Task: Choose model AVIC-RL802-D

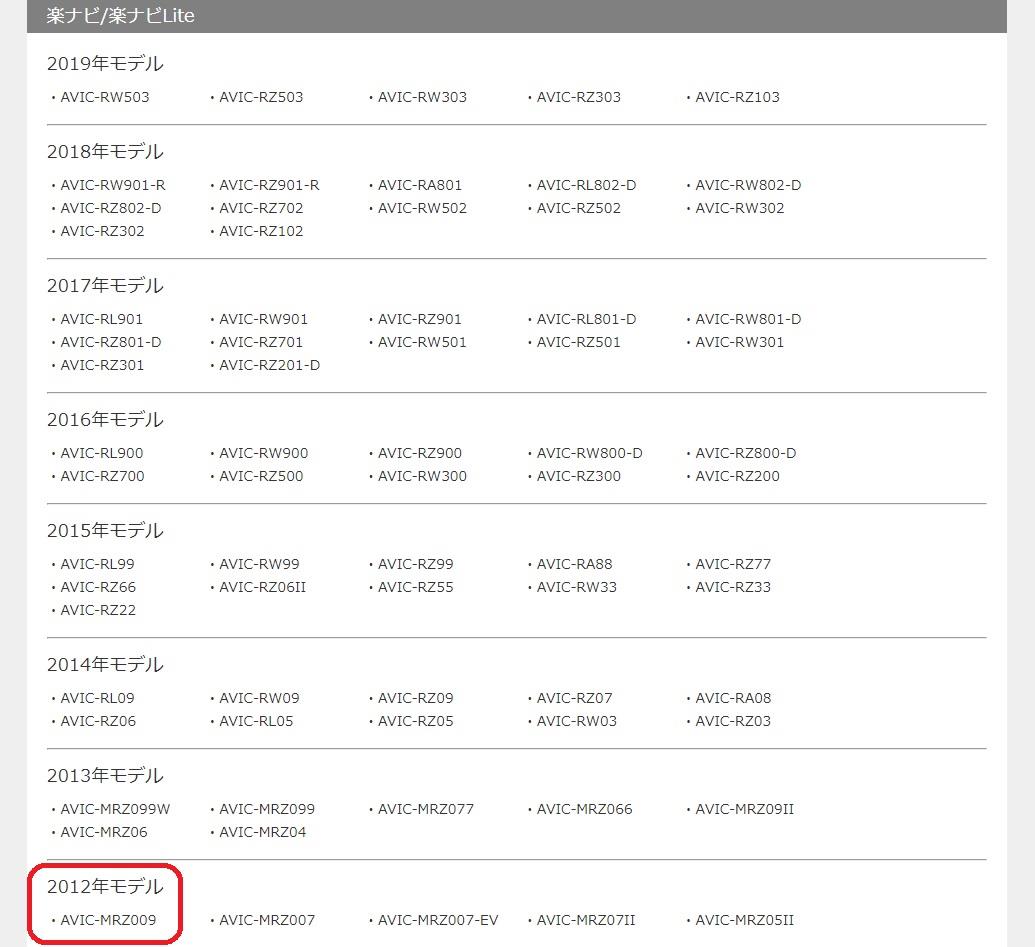Action: [x=587, y=185]
